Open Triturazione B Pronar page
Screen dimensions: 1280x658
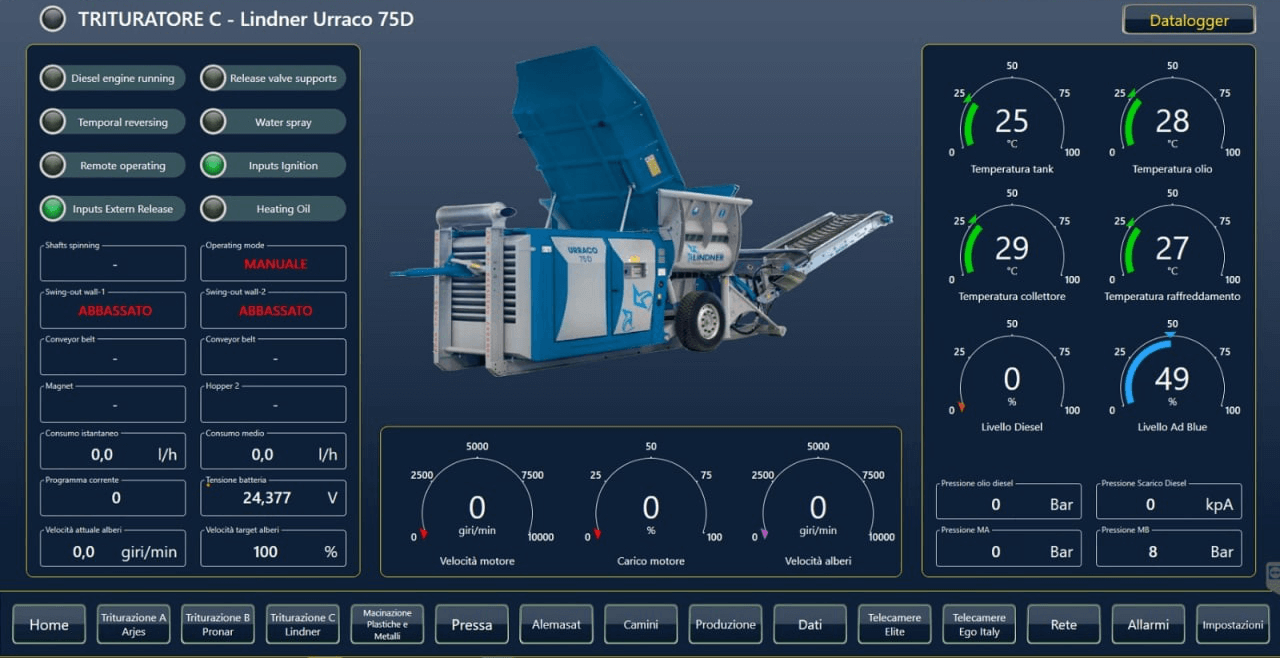[x=218, y=624]
